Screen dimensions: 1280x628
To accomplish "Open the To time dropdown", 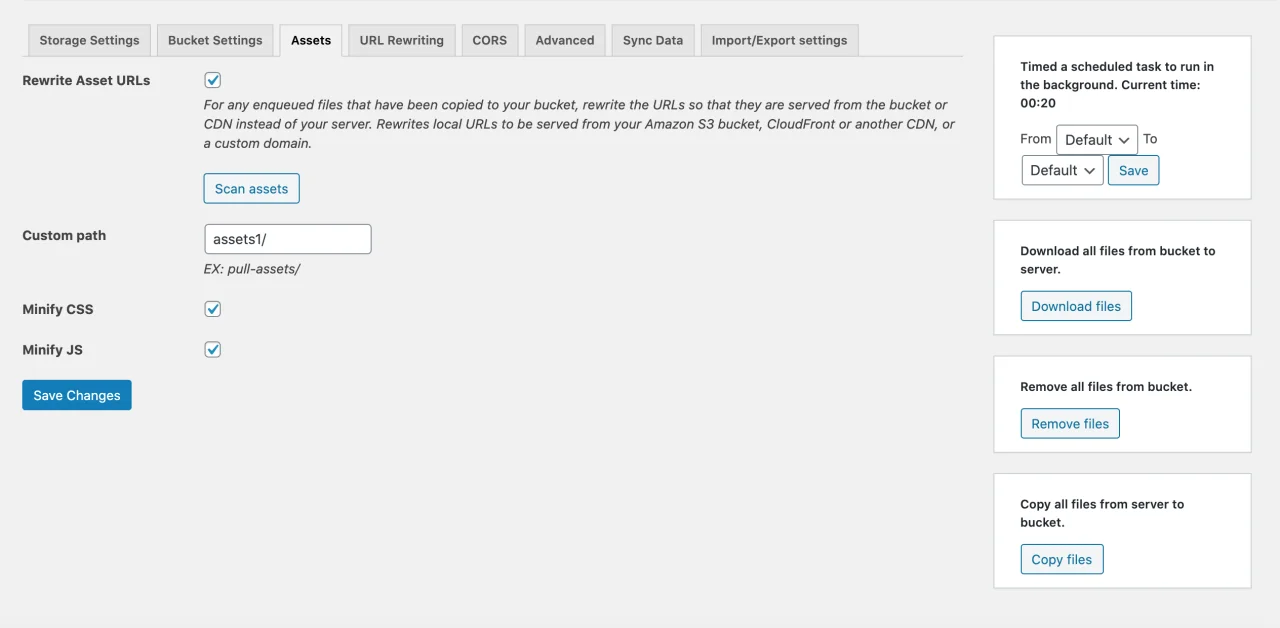I will [1062, 170].
